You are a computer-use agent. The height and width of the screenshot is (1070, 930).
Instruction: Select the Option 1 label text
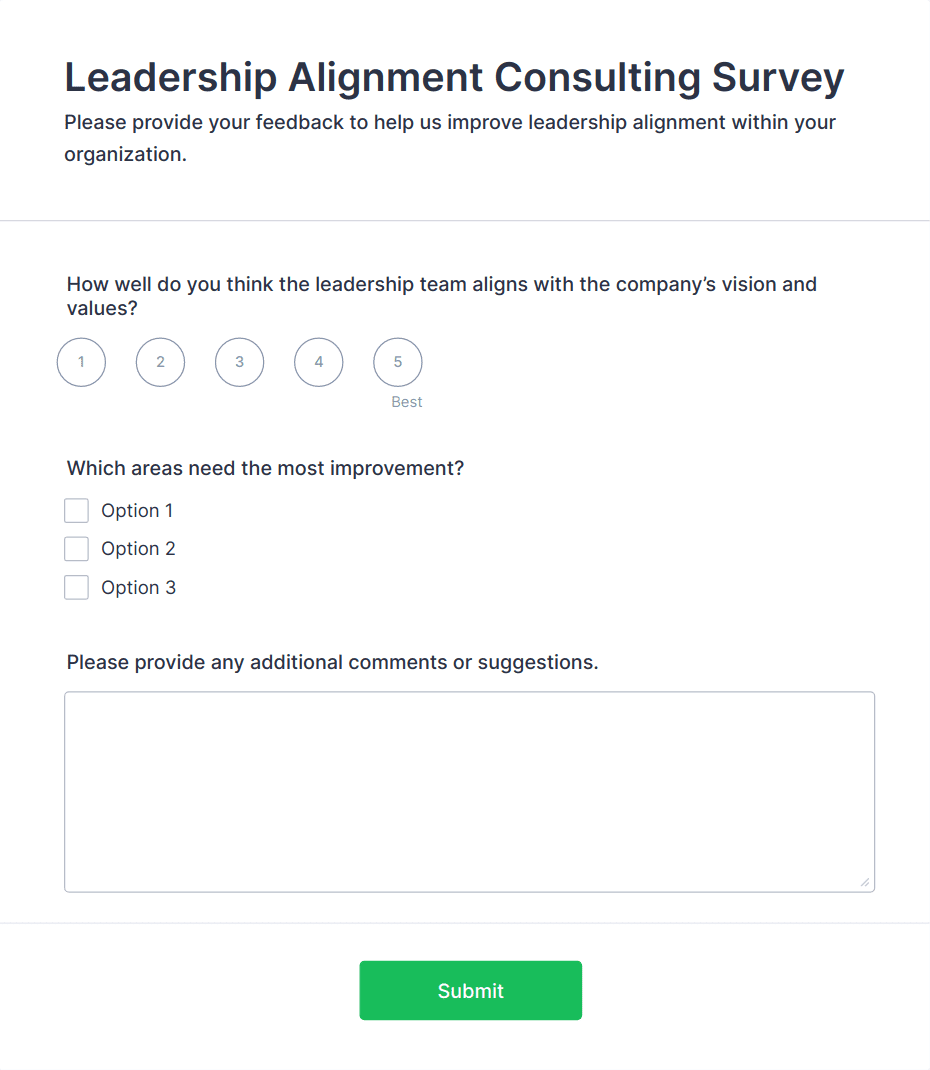(x=137, y=510)
